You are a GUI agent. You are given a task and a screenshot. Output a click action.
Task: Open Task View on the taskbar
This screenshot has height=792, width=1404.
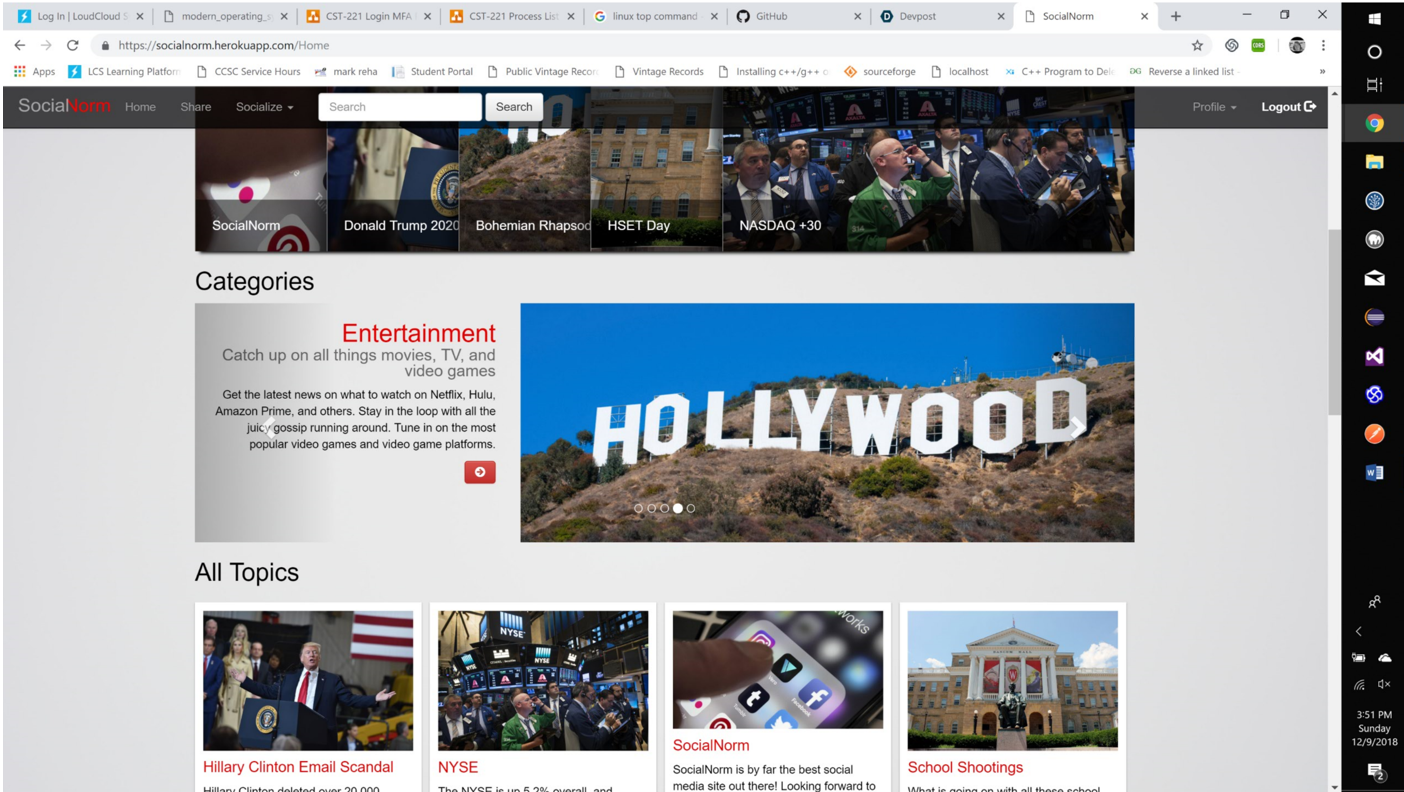click(1374, 85)
